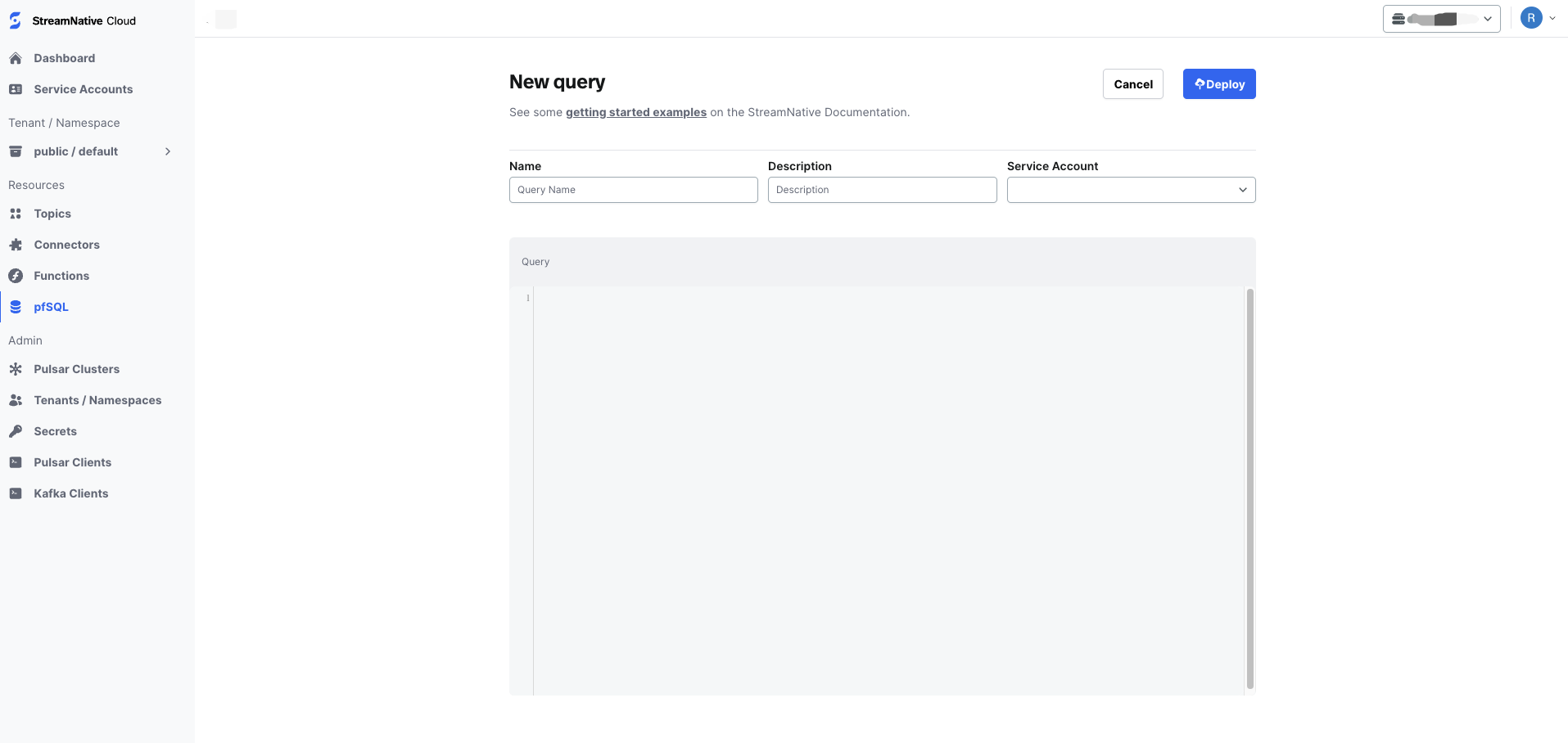Select the pfSQL database icon
The image size is (1568, 743).
[16, 307]
